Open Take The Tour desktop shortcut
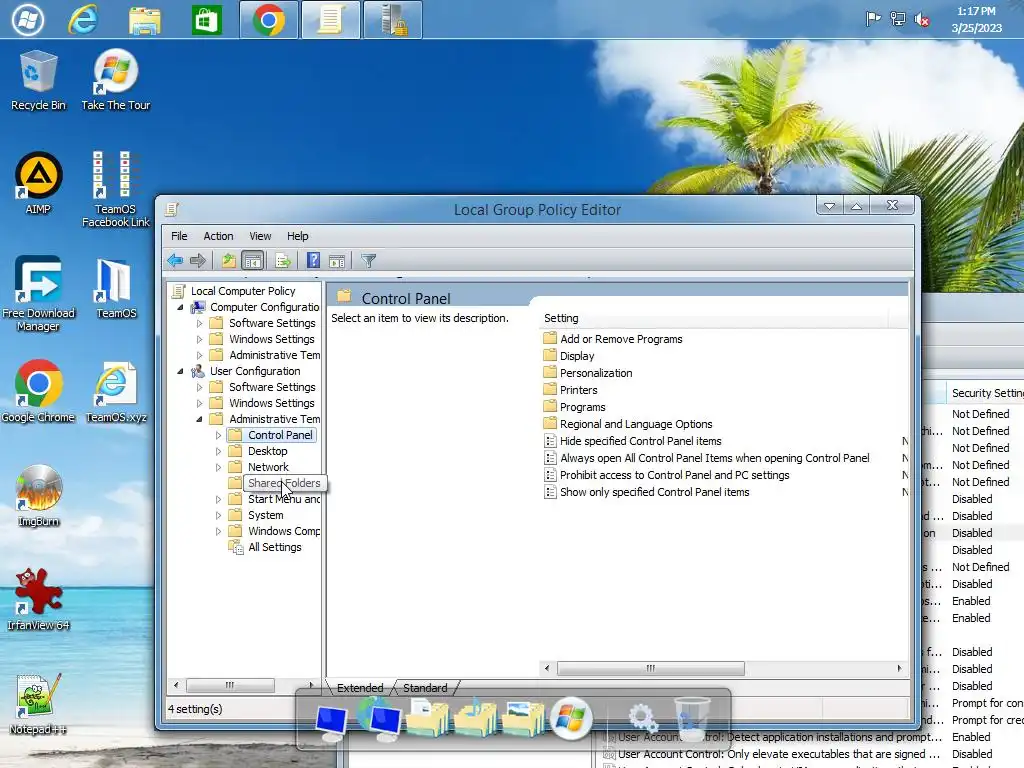1024x768 pixels. (x=116, y=80)
